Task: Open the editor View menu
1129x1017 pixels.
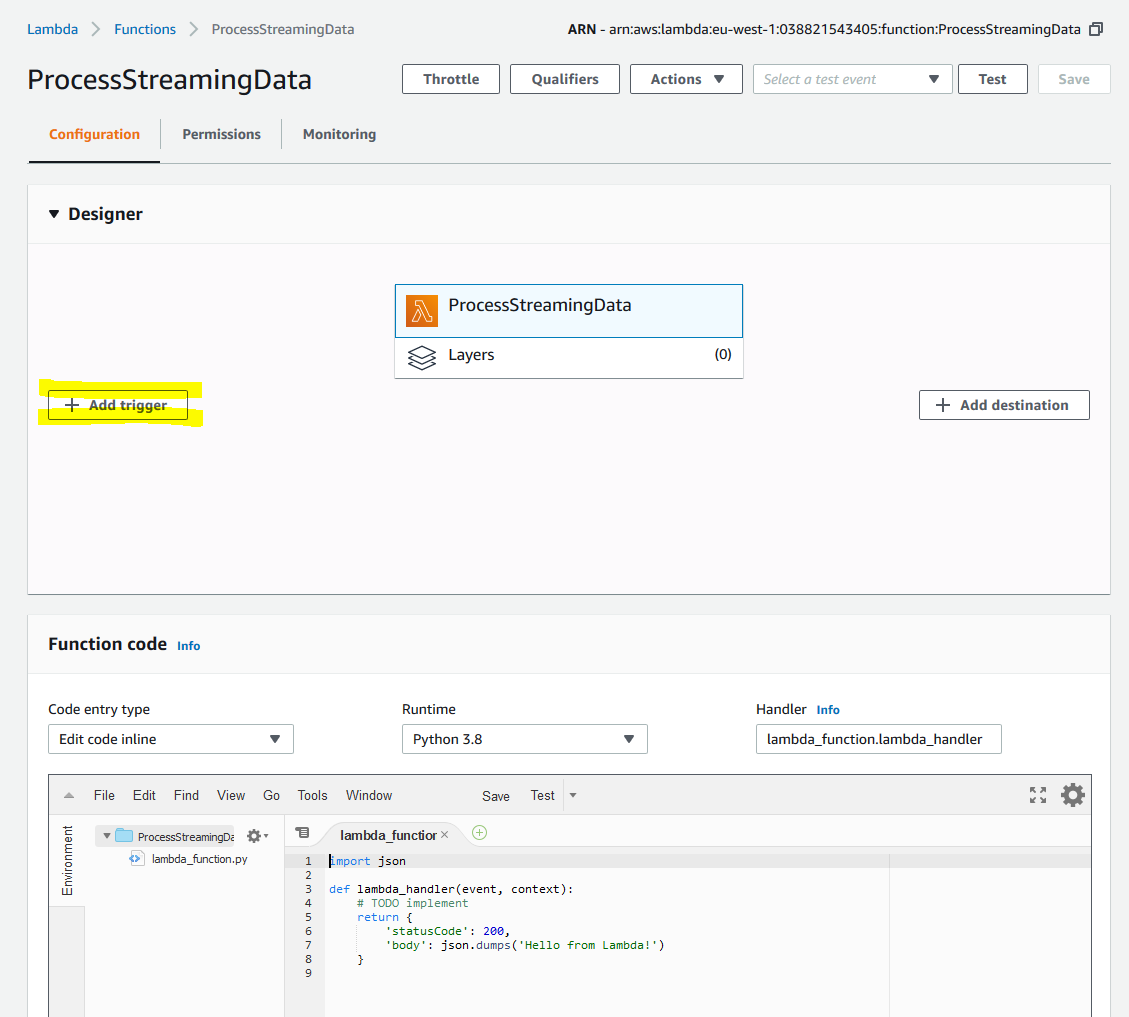Action: tap(230, 795)
